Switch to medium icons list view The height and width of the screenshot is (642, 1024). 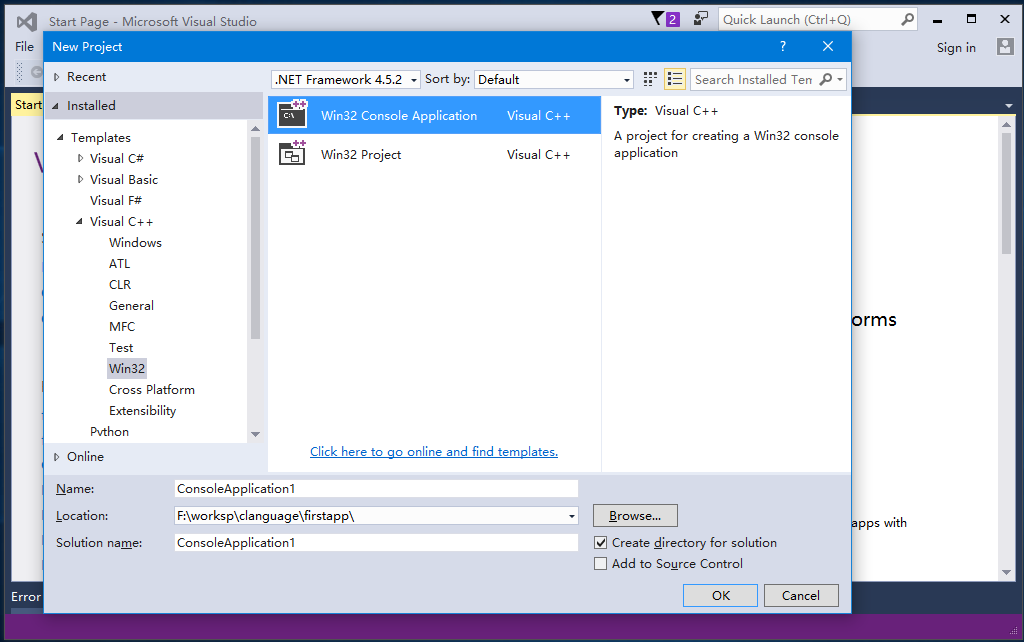tap(674, 79)
